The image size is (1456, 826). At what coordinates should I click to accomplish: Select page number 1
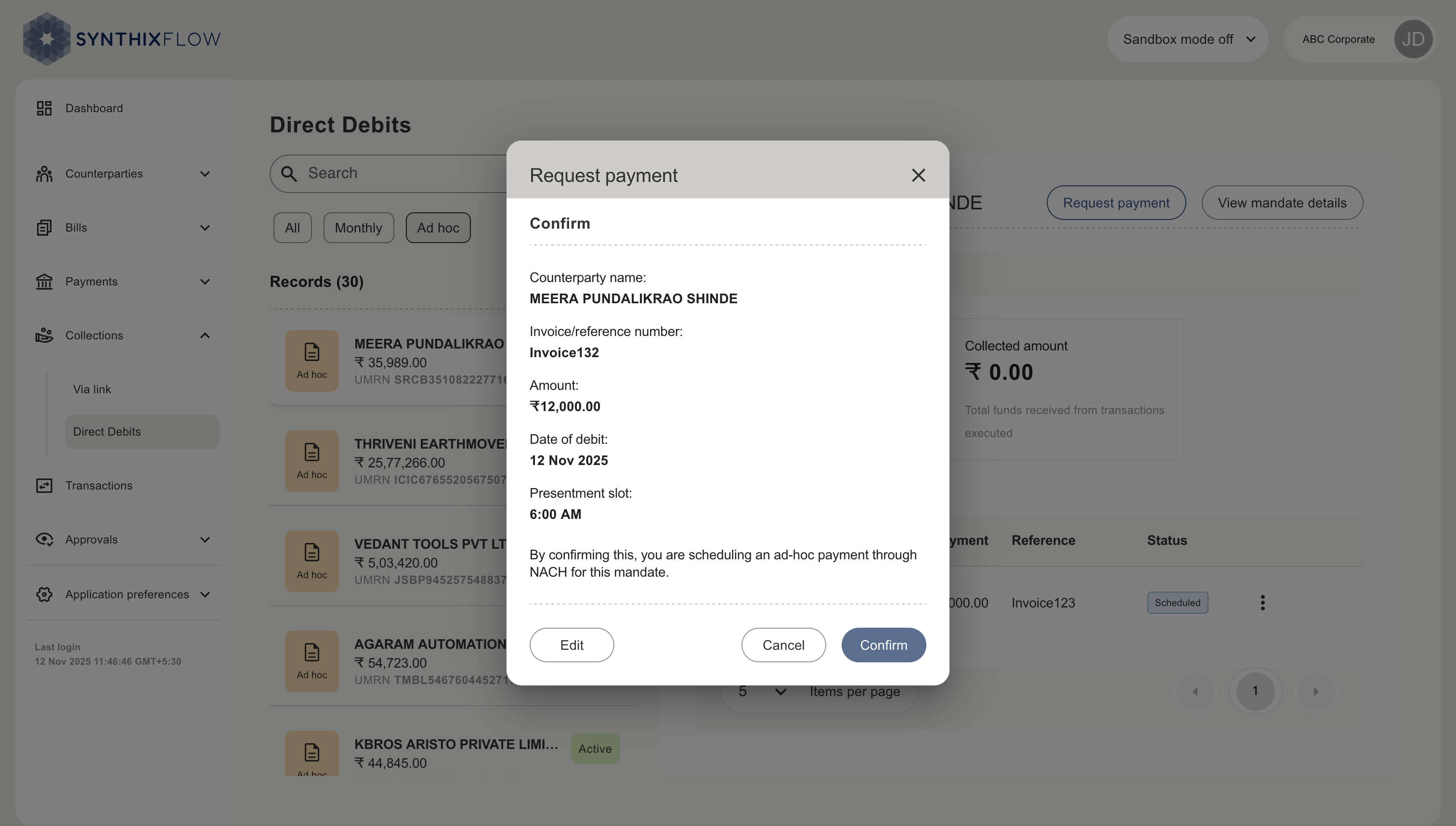1255,691
